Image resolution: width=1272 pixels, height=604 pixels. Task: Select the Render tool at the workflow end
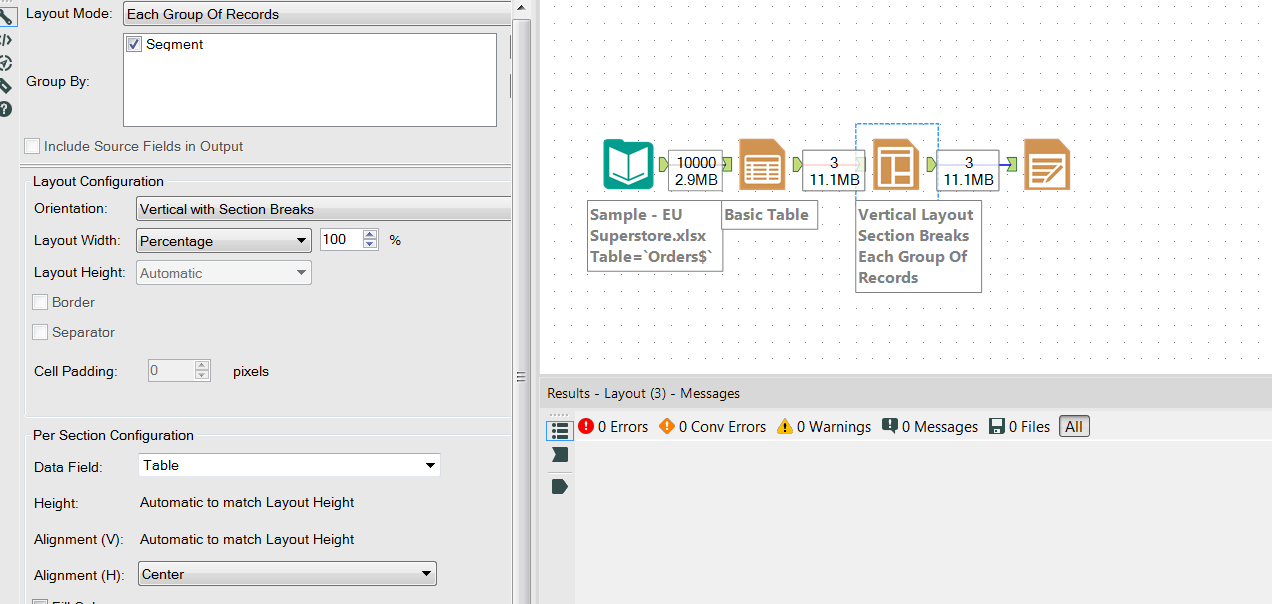[1046, 163]
